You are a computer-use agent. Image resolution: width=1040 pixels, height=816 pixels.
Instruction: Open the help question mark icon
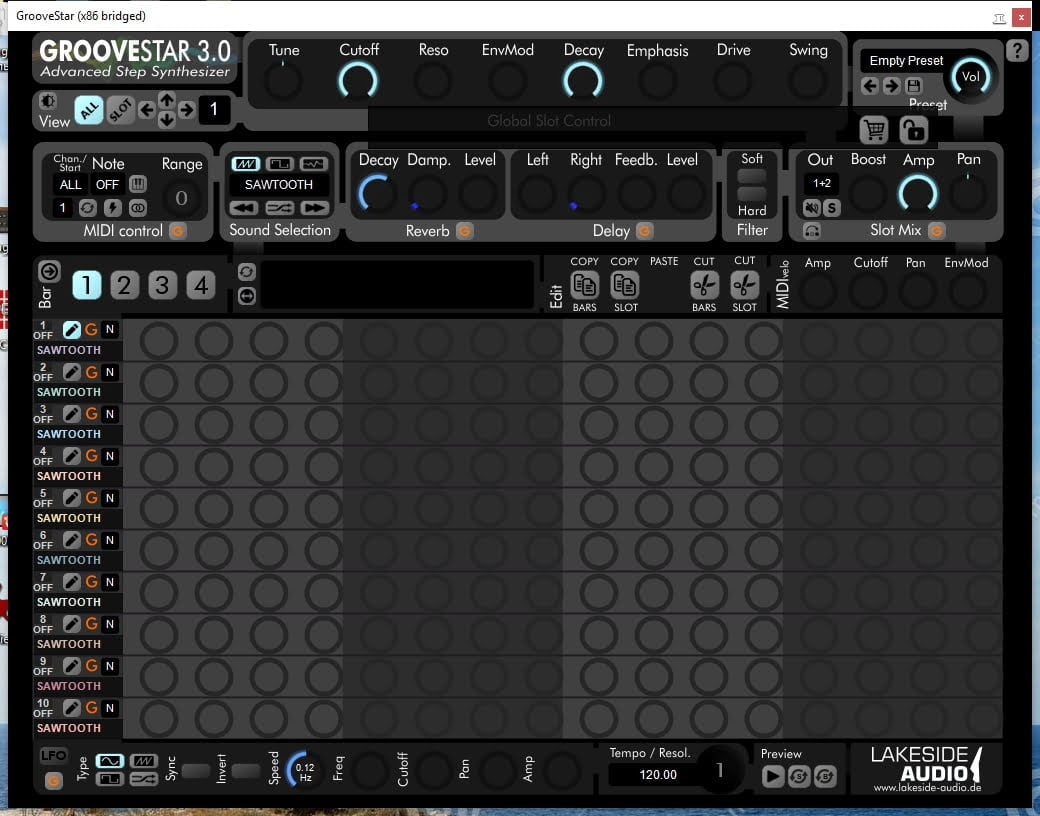point(1017,51)
